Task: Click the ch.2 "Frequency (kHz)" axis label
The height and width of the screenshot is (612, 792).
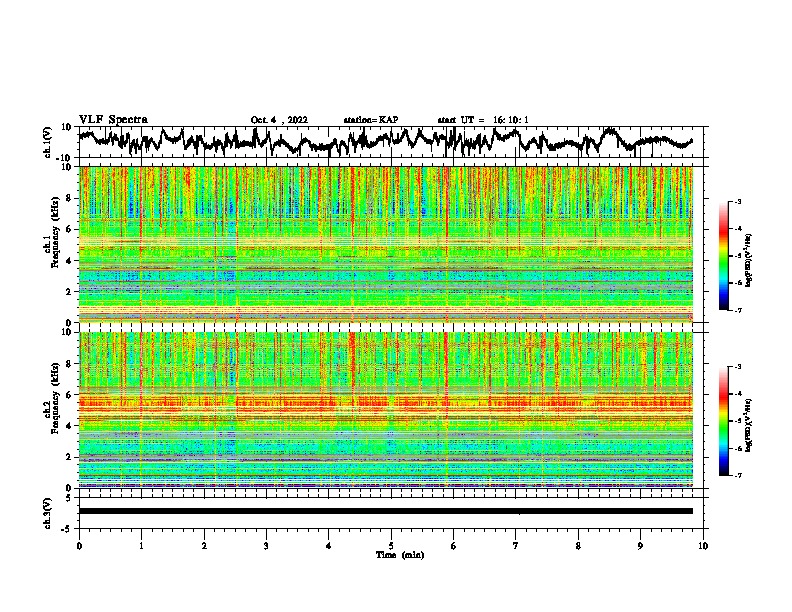Action: coord(55,398)
